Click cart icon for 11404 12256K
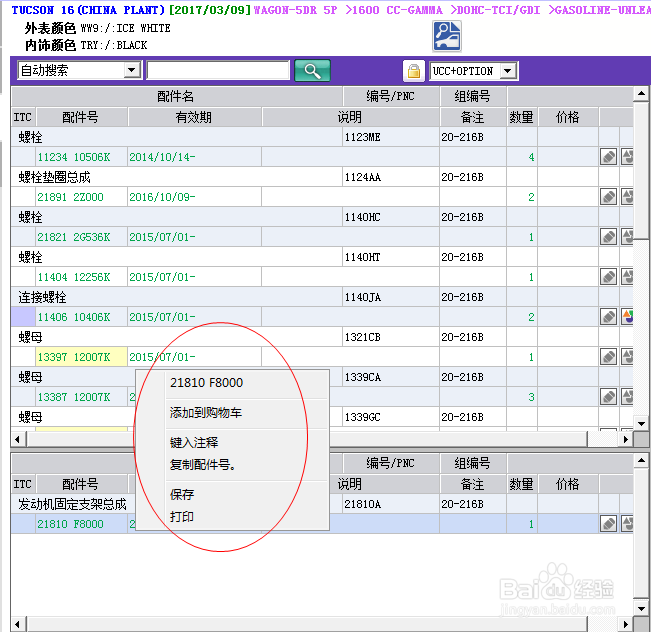Image resolution: width=651 pixels, height=632 pixels. pyautogui.click(x=627, y=277)
